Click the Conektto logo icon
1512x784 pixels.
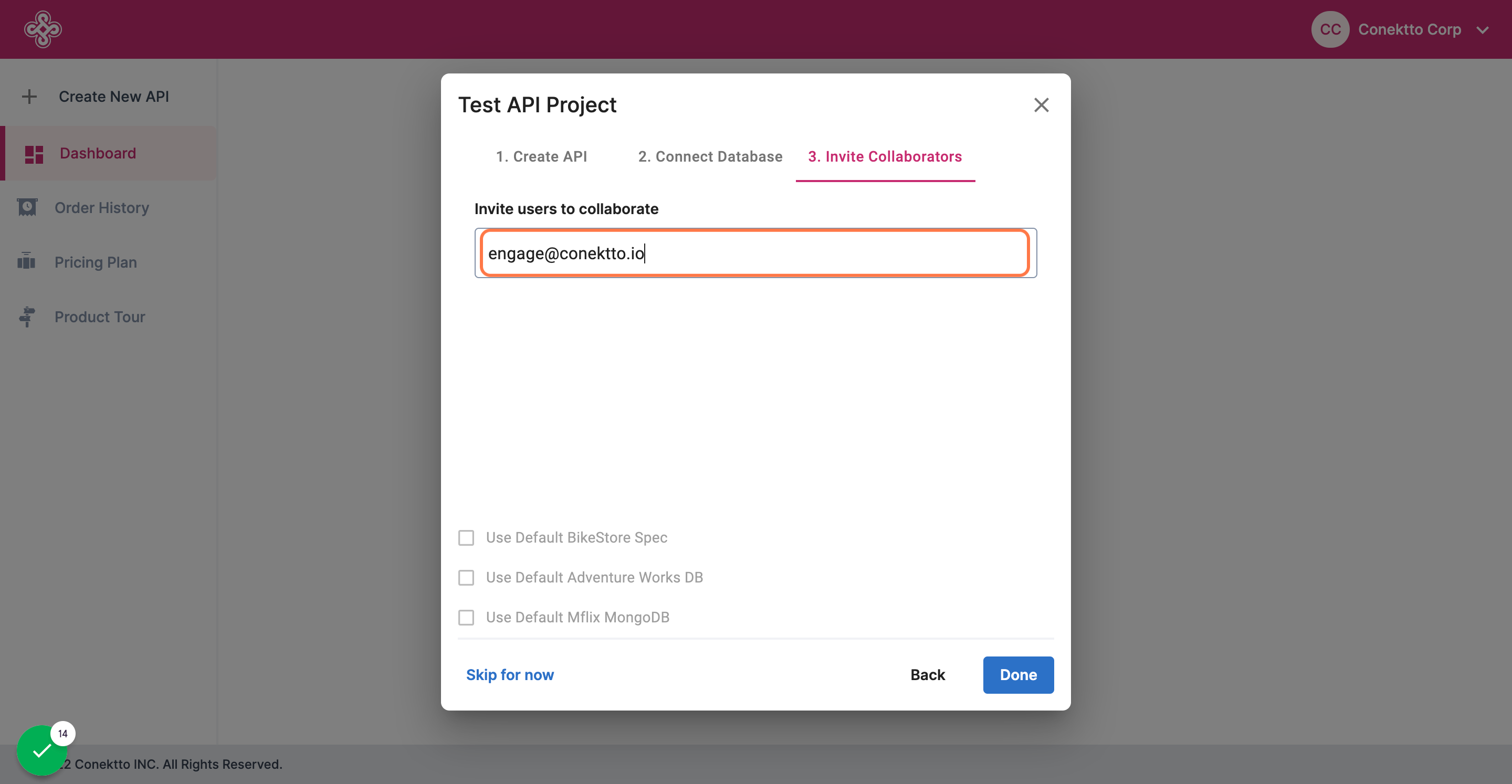click(x=42, y=29)
